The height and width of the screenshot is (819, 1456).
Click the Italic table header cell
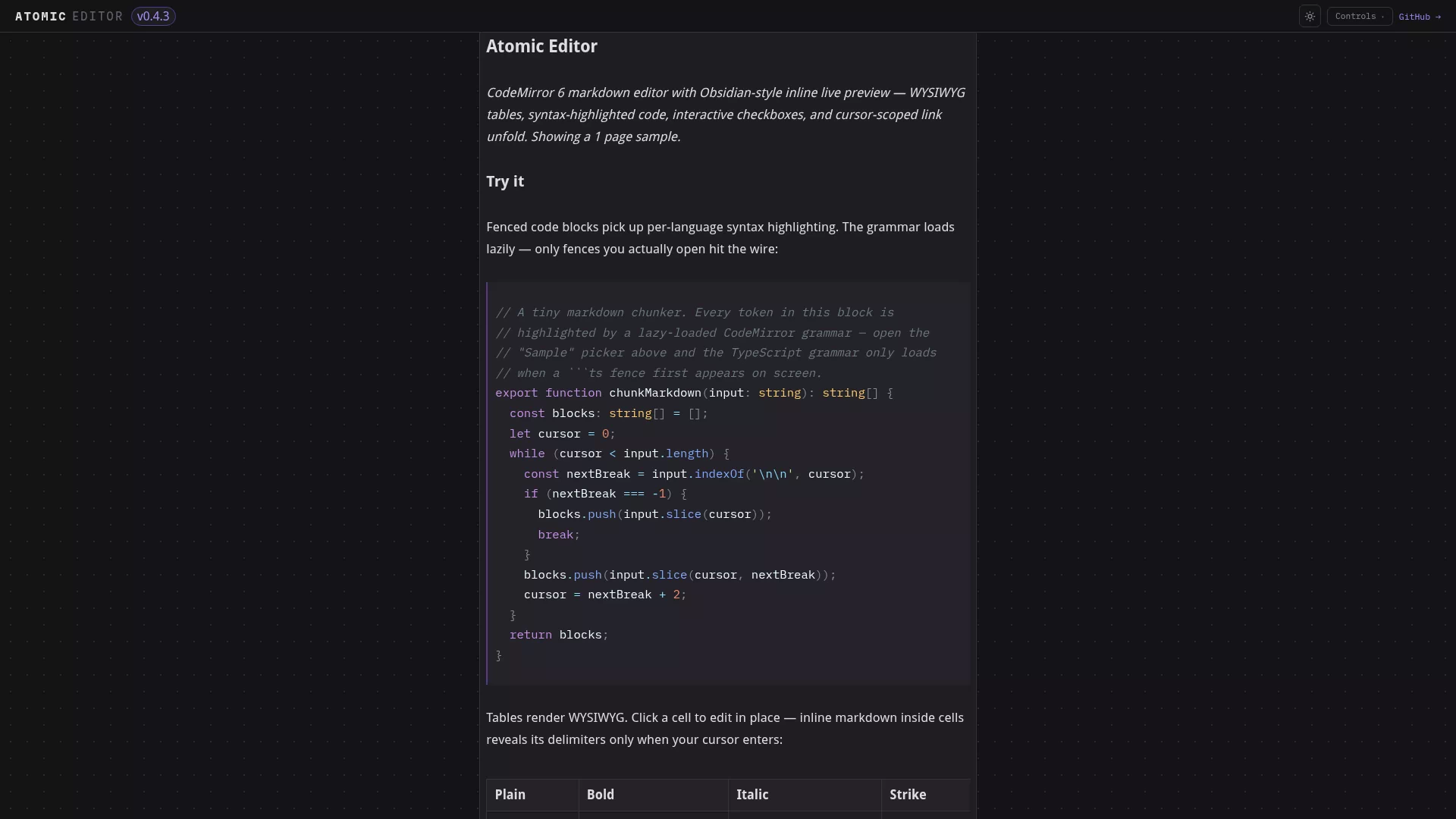[805, 795]
